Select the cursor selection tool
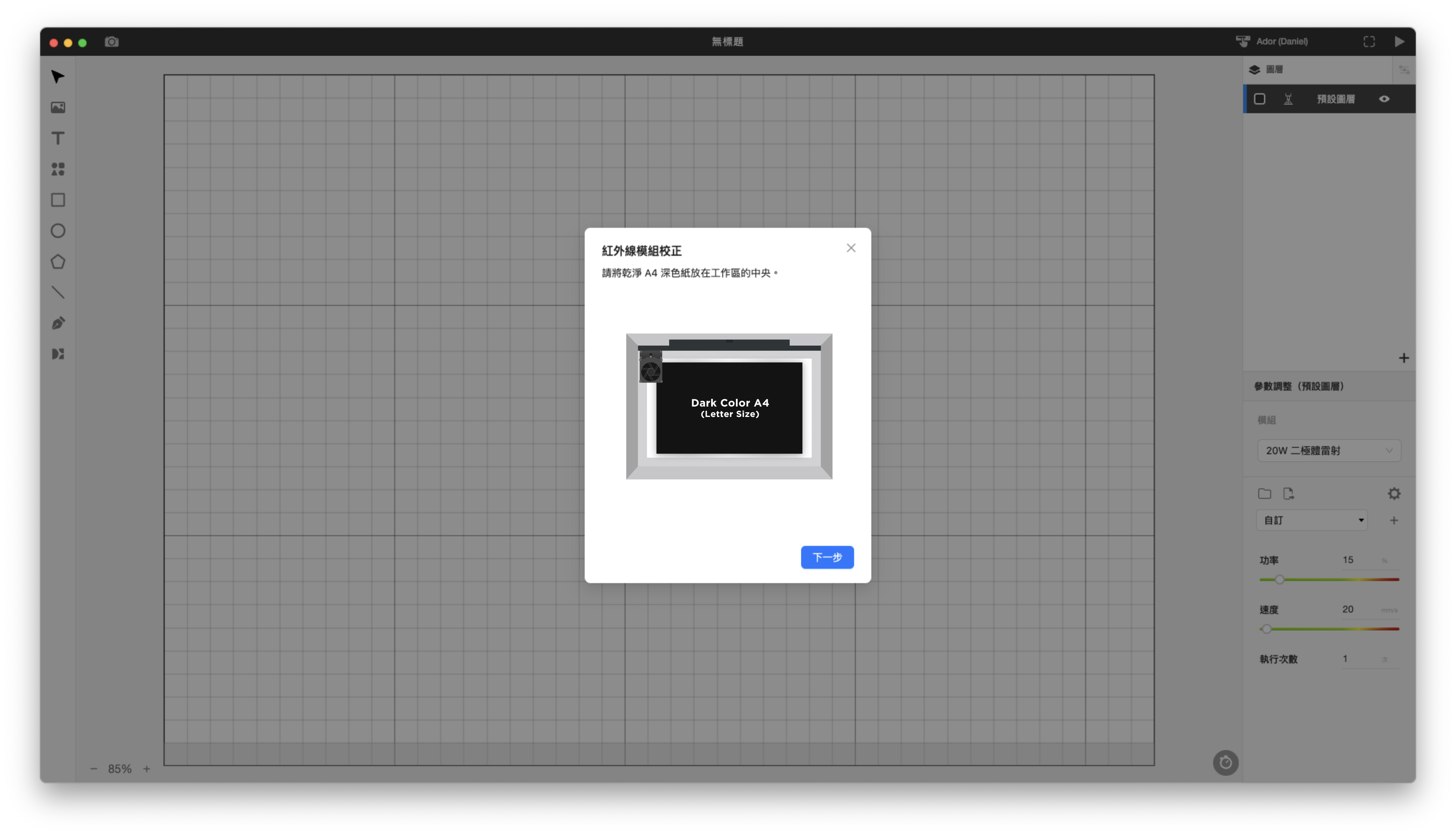The height and width of the screenshot is (836, 1456). point(57,77)
